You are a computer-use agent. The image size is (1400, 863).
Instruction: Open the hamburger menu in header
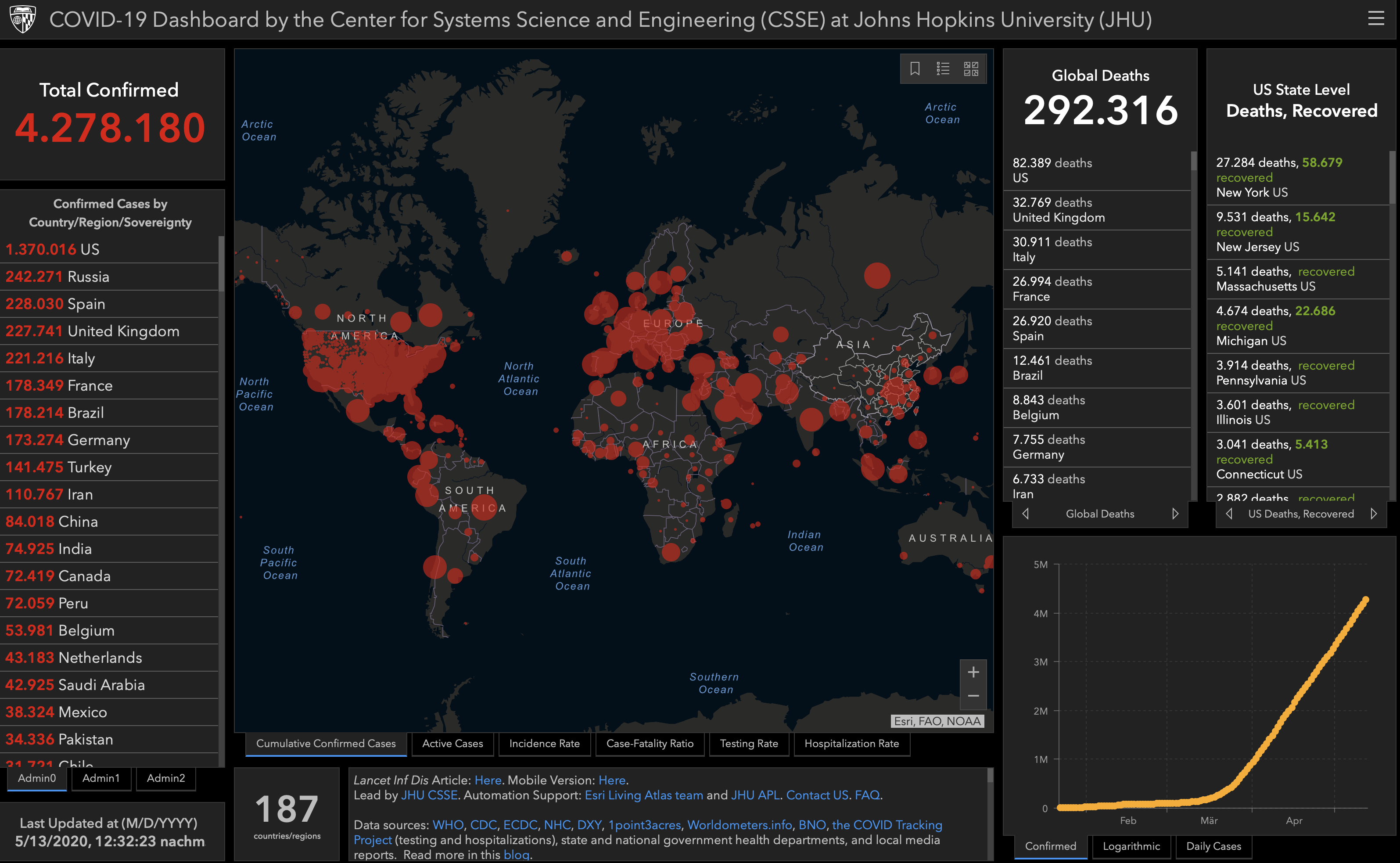pyautogui.click(x=1375, y=19)
